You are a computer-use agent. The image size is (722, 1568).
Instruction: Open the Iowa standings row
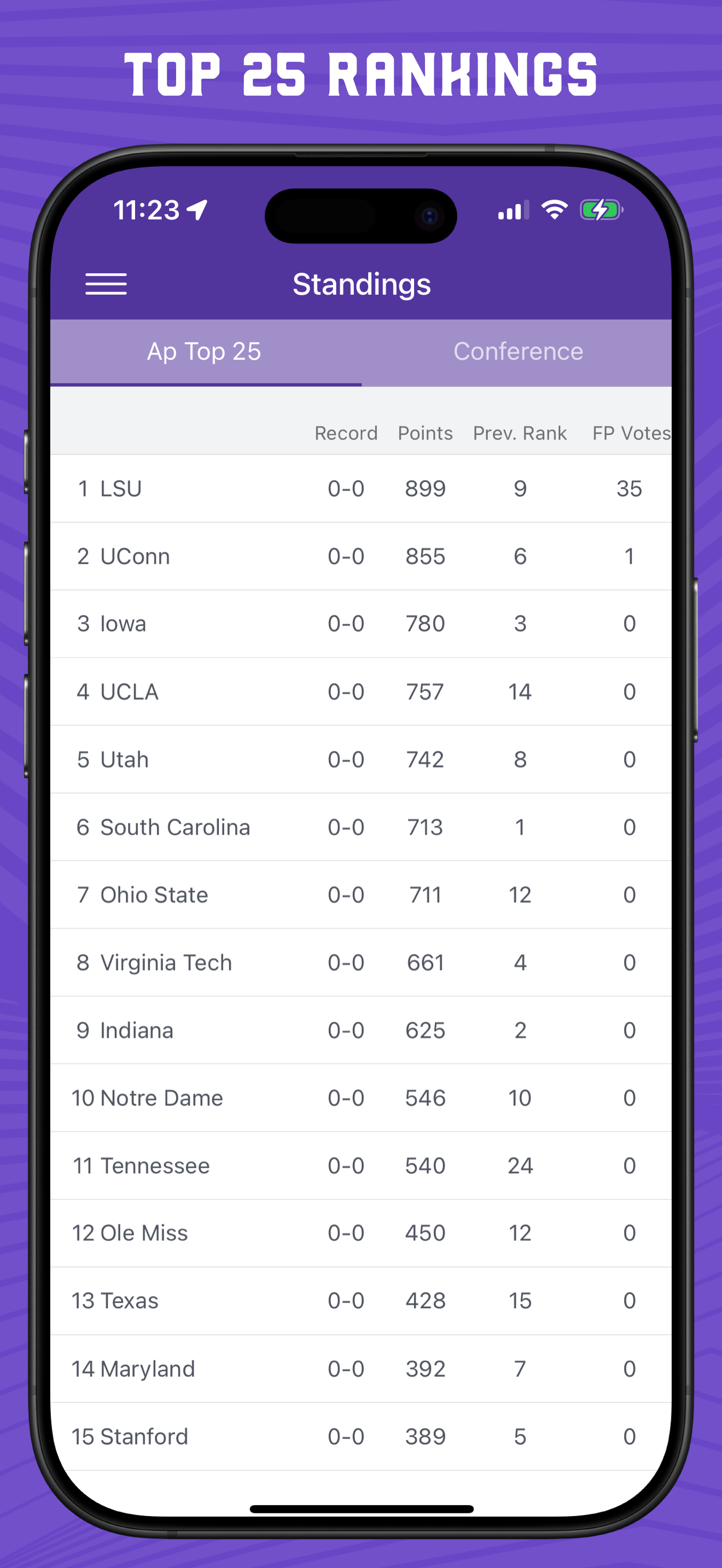pyautogui.click(x=361, y=624)
